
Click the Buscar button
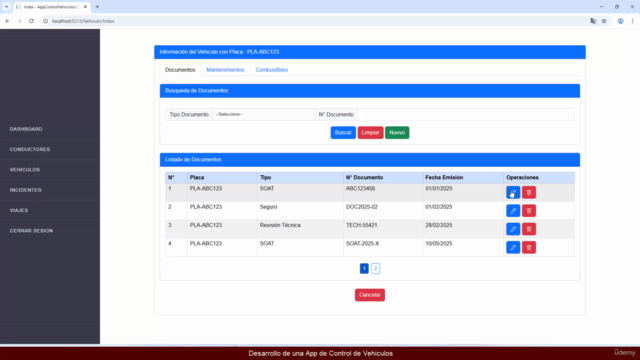click(x=343, y=133)
